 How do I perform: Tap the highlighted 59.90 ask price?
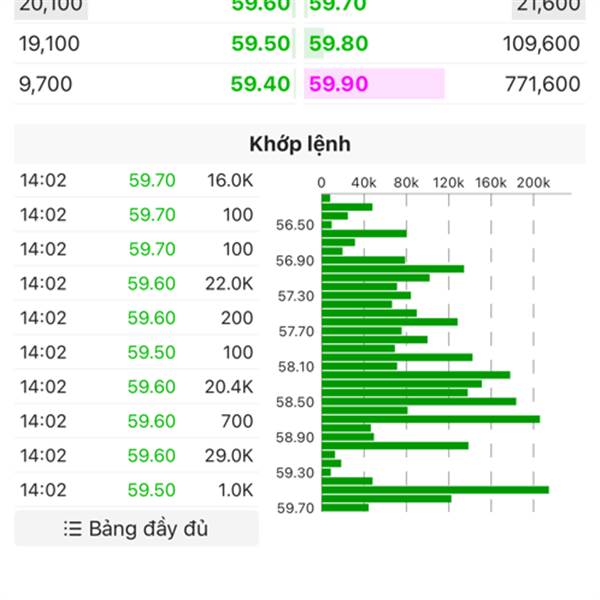339,84
